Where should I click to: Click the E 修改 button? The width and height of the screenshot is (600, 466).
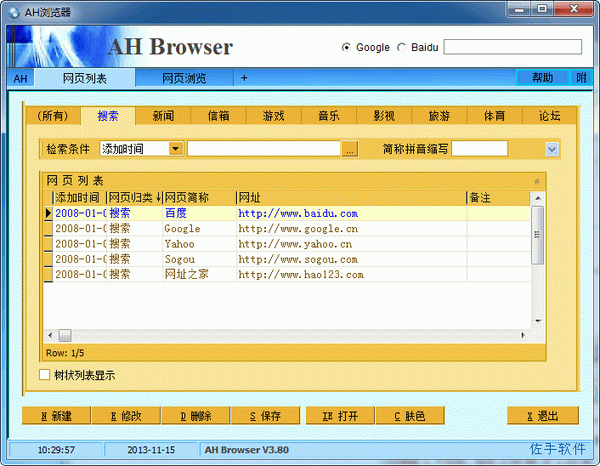pyautogui.click(x=126, y=416)
